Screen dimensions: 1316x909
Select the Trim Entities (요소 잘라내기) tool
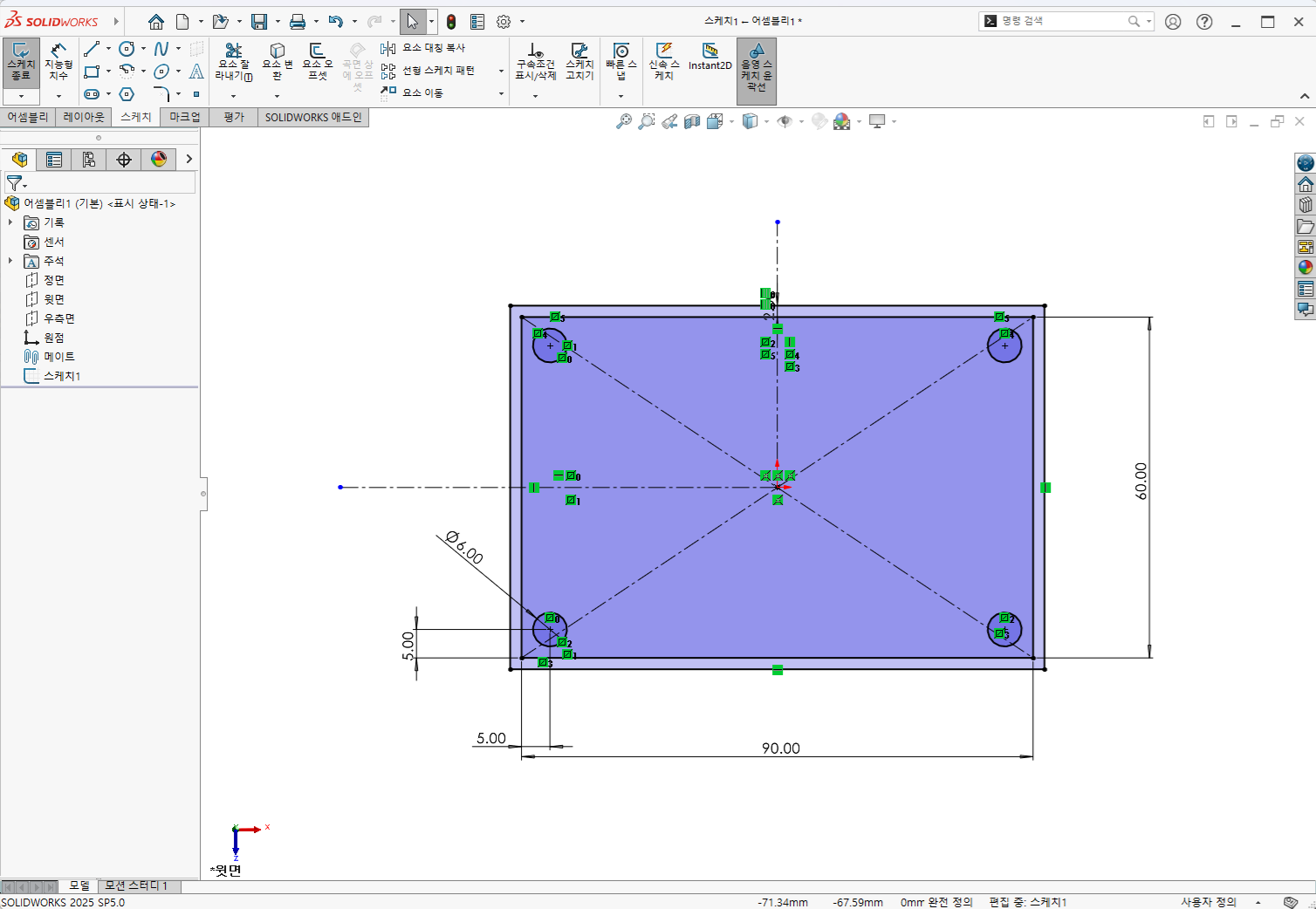click(x=233, y=62)
